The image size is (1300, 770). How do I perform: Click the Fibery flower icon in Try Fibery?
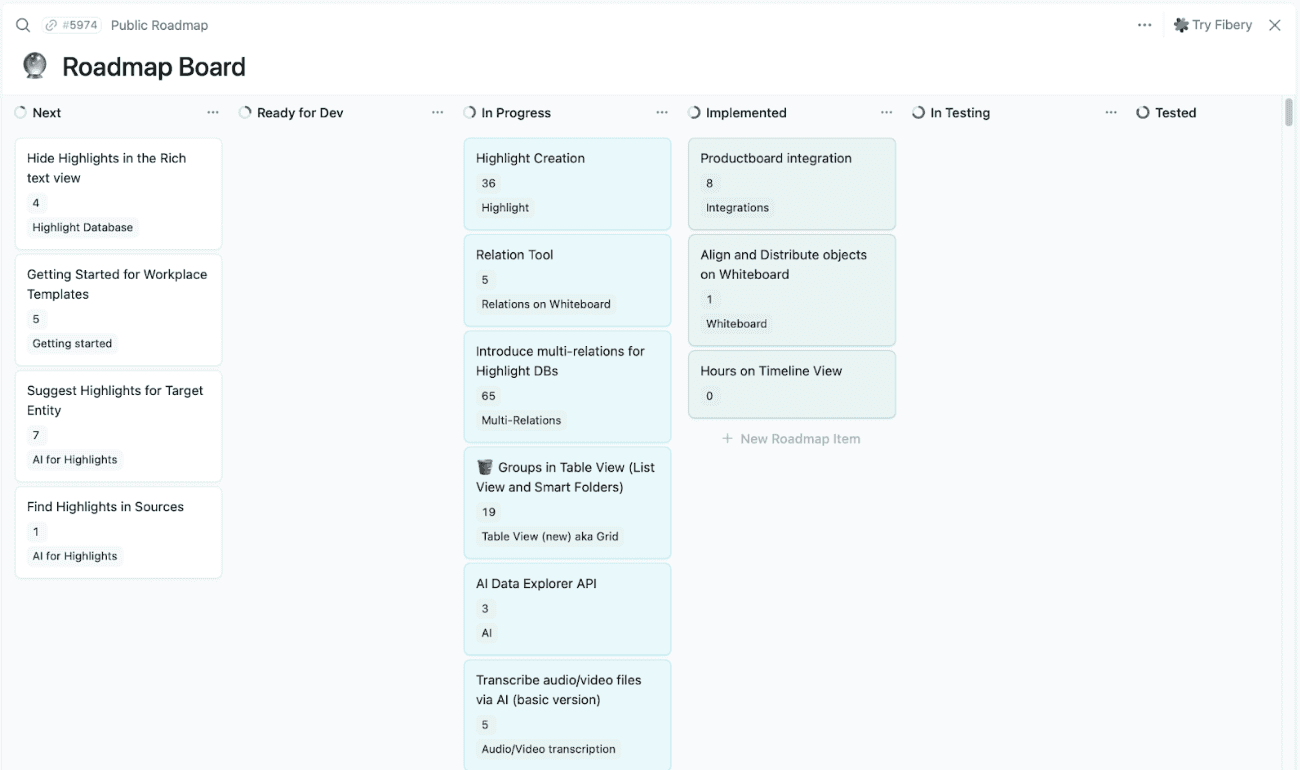tap(1181, 24)
